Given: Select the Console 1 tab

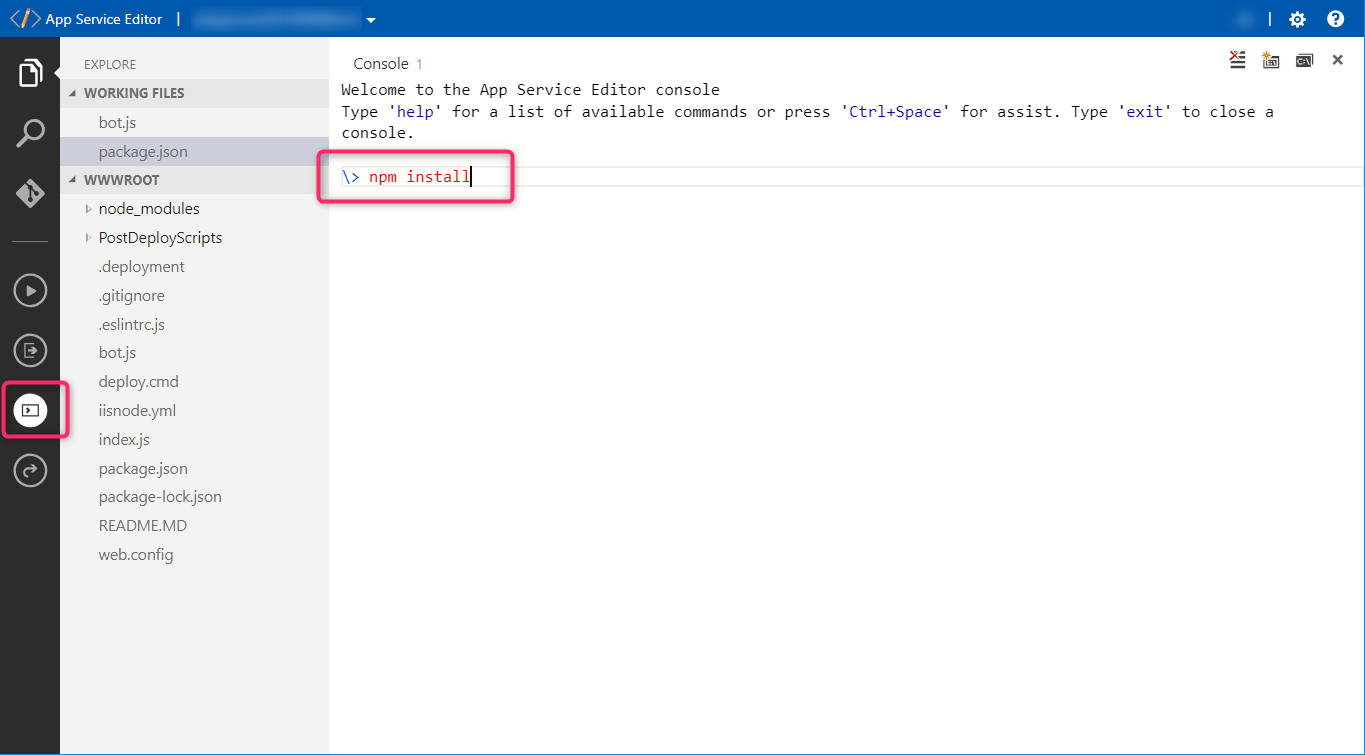Looking at the screenshot, I should point(388,64).
